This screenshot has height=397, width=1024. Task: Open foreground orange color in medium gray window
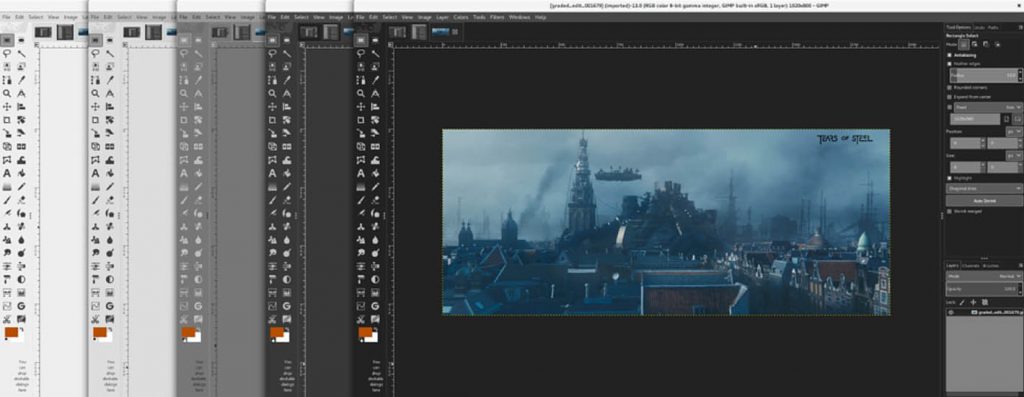pos(188,332)
